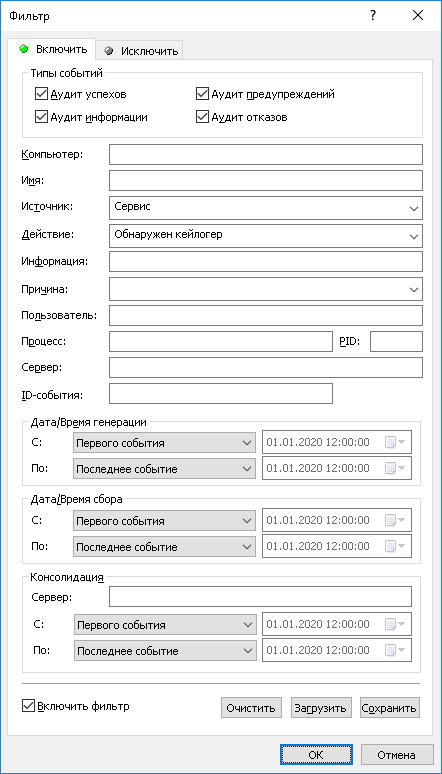442x774 pixels.
Task: Disable Включить фильтр checkbox
Action: pyautogui.click(x=28, y=706)
